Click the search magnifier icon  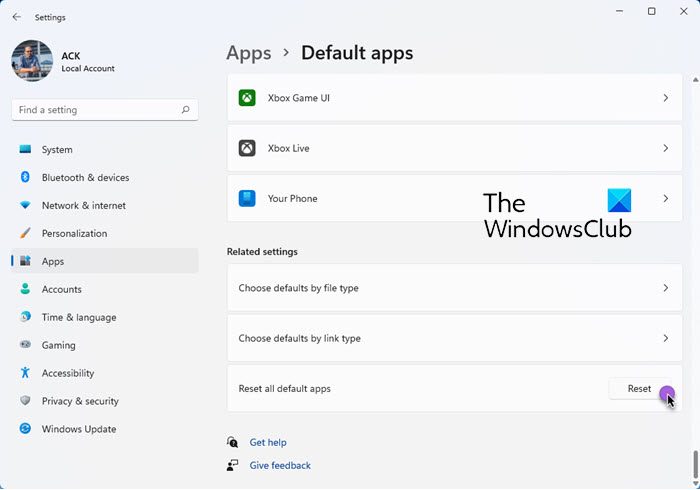pyautogui.click(x=186, y=110)
